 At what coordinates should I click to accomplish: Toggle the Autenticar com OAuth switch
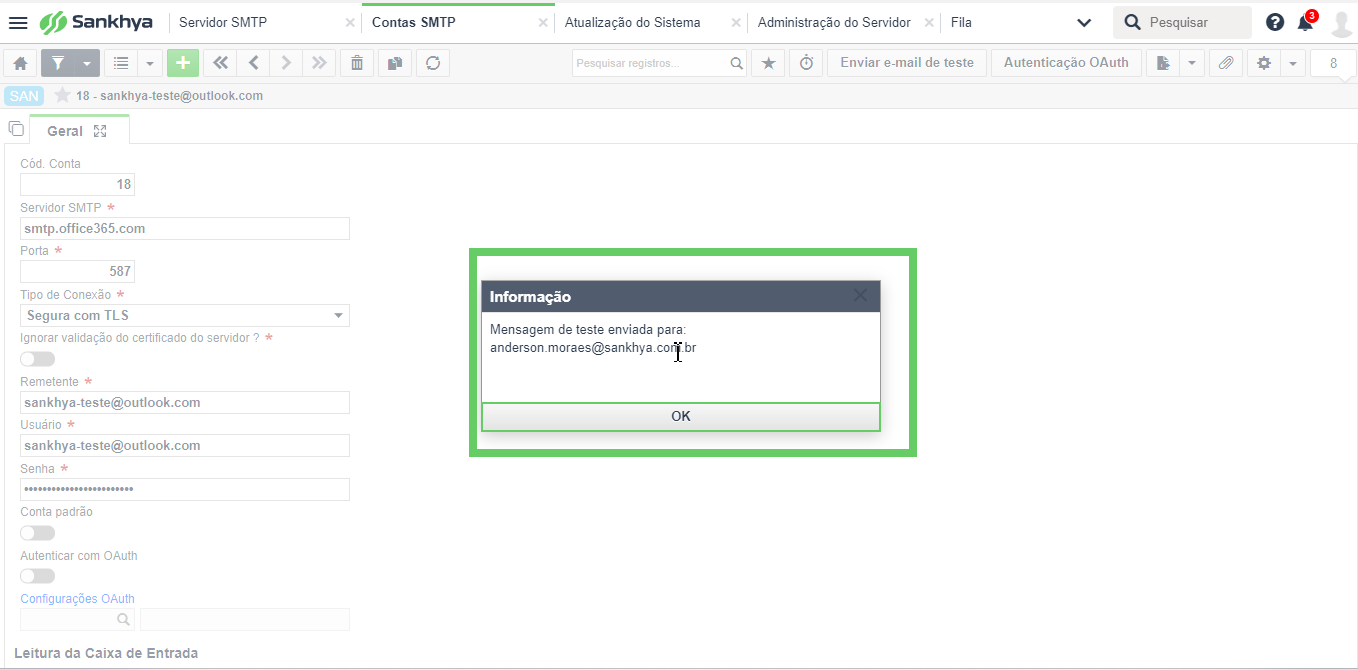(38, 576)
